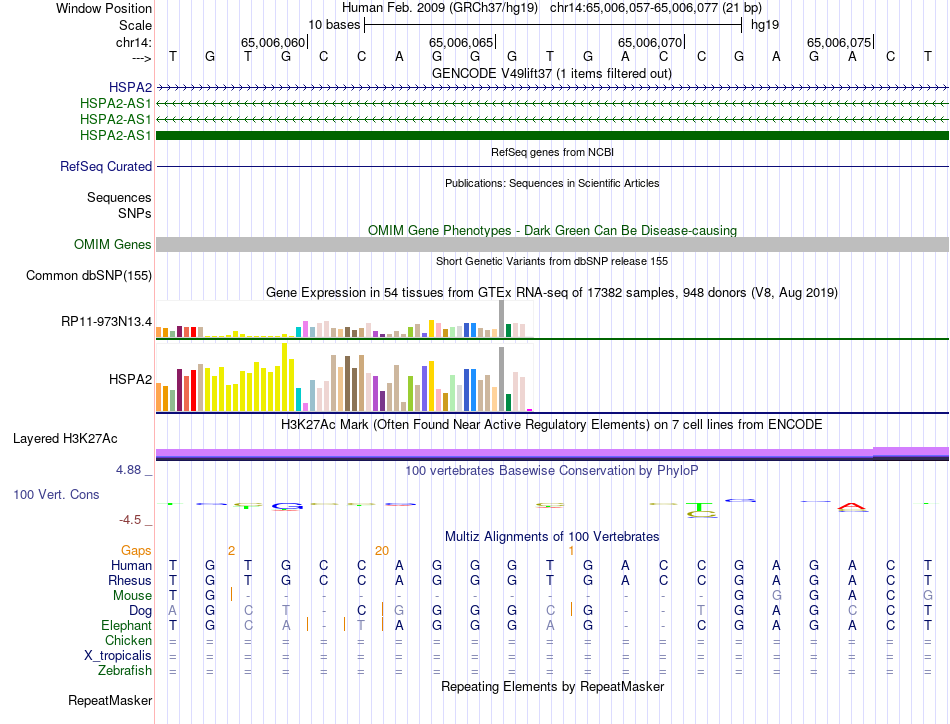Click the X_tropicalis alignment row label

pos(118,656)
